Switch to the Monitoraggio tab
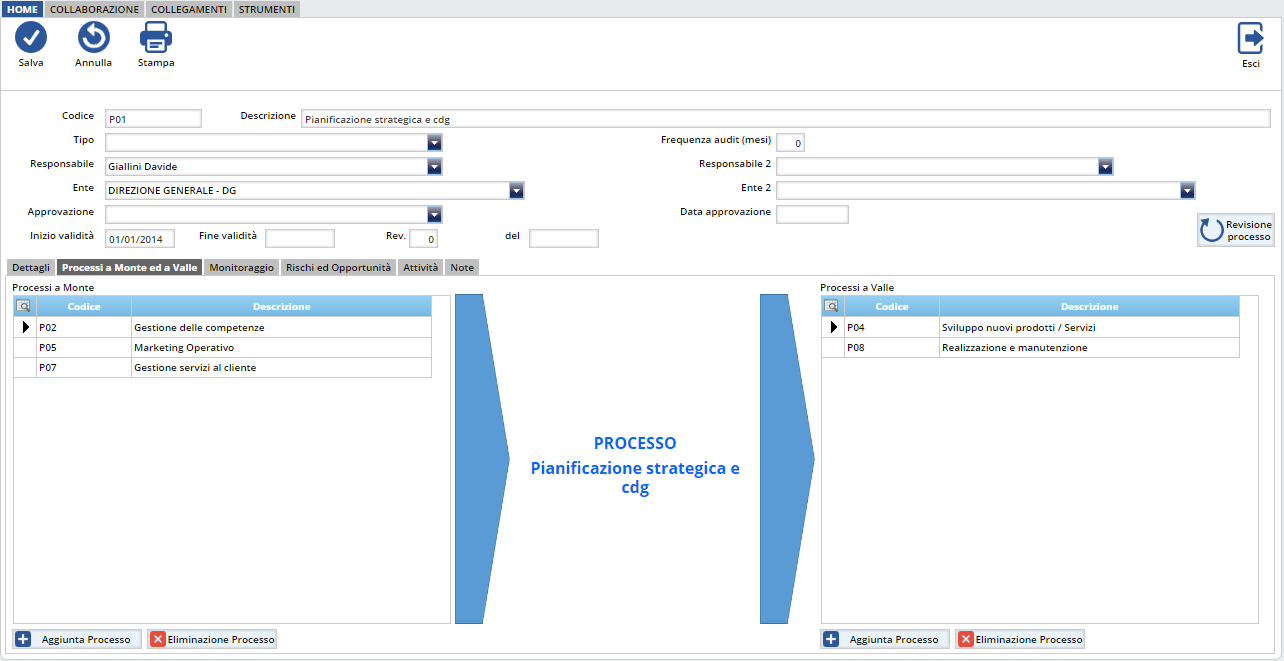 pyautogui.click(x=241, y=268)
